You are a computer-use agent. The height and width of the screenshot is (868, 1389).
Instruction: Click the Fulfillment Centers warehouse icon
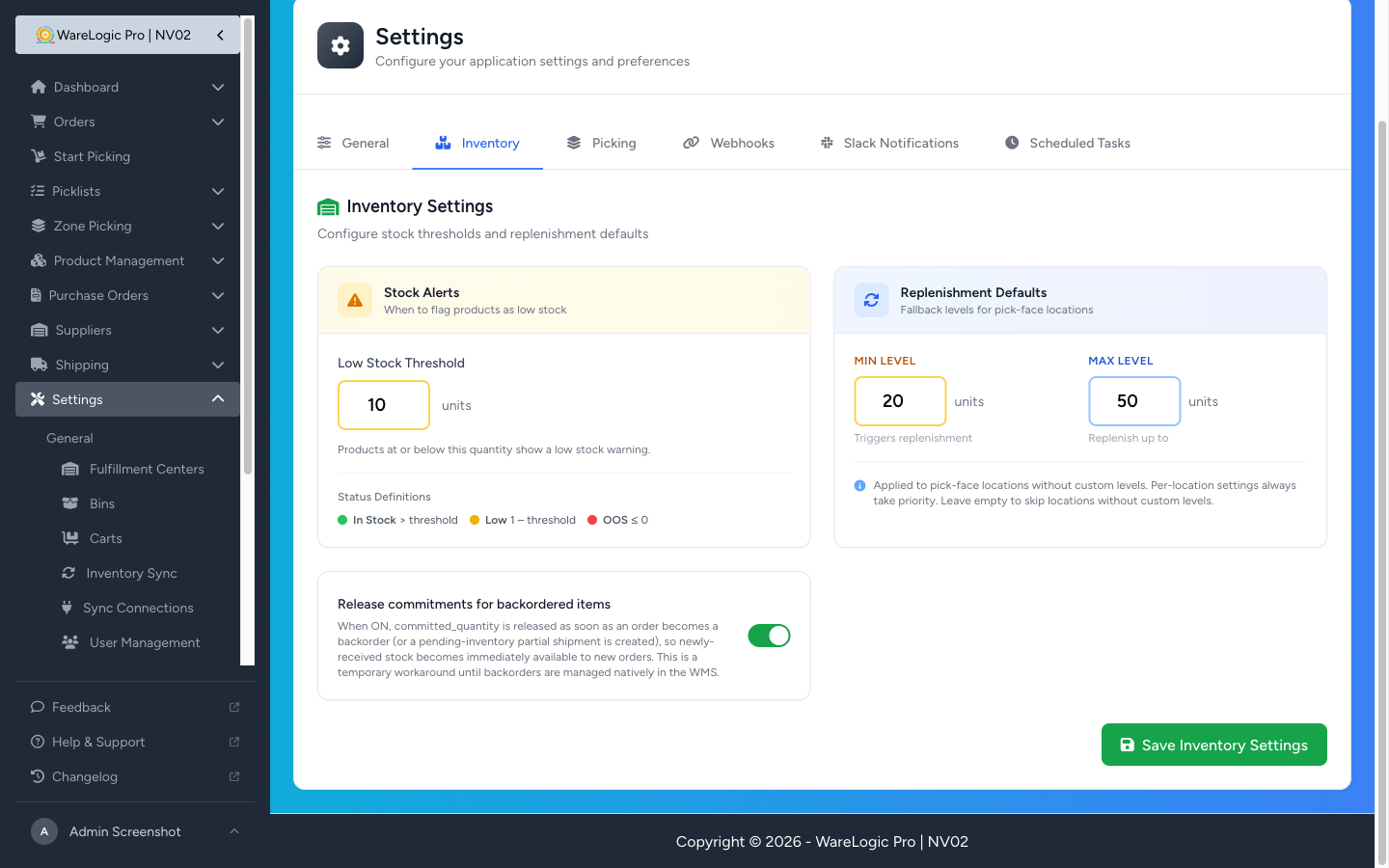point(70,469)
